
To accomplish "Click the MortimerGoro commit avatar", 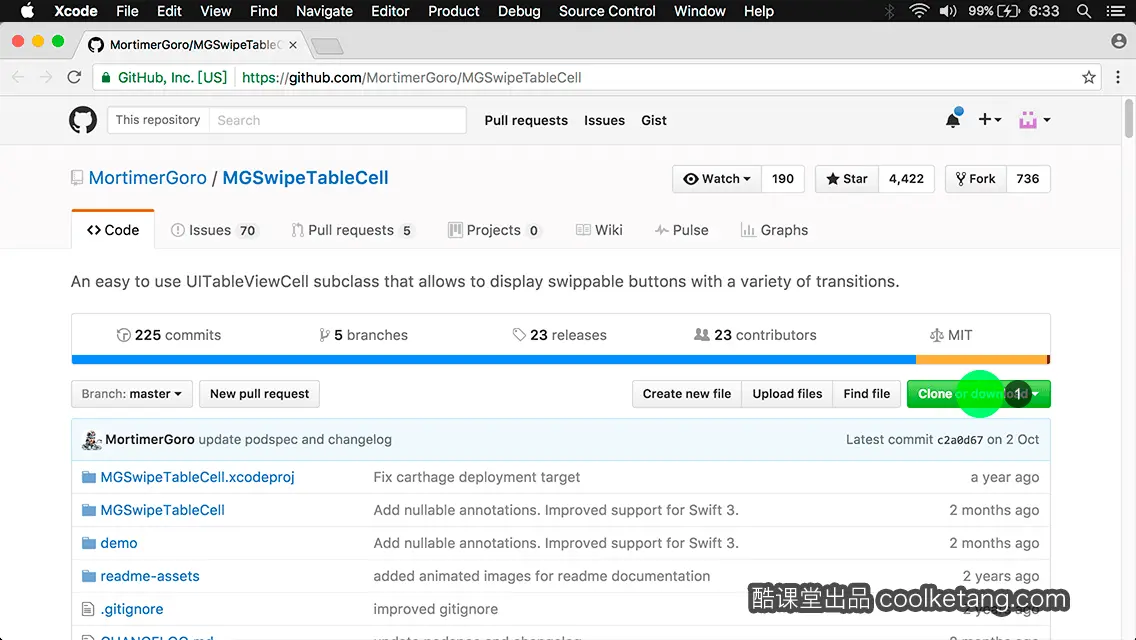I will pyautogui.click(x=91, y=440).
